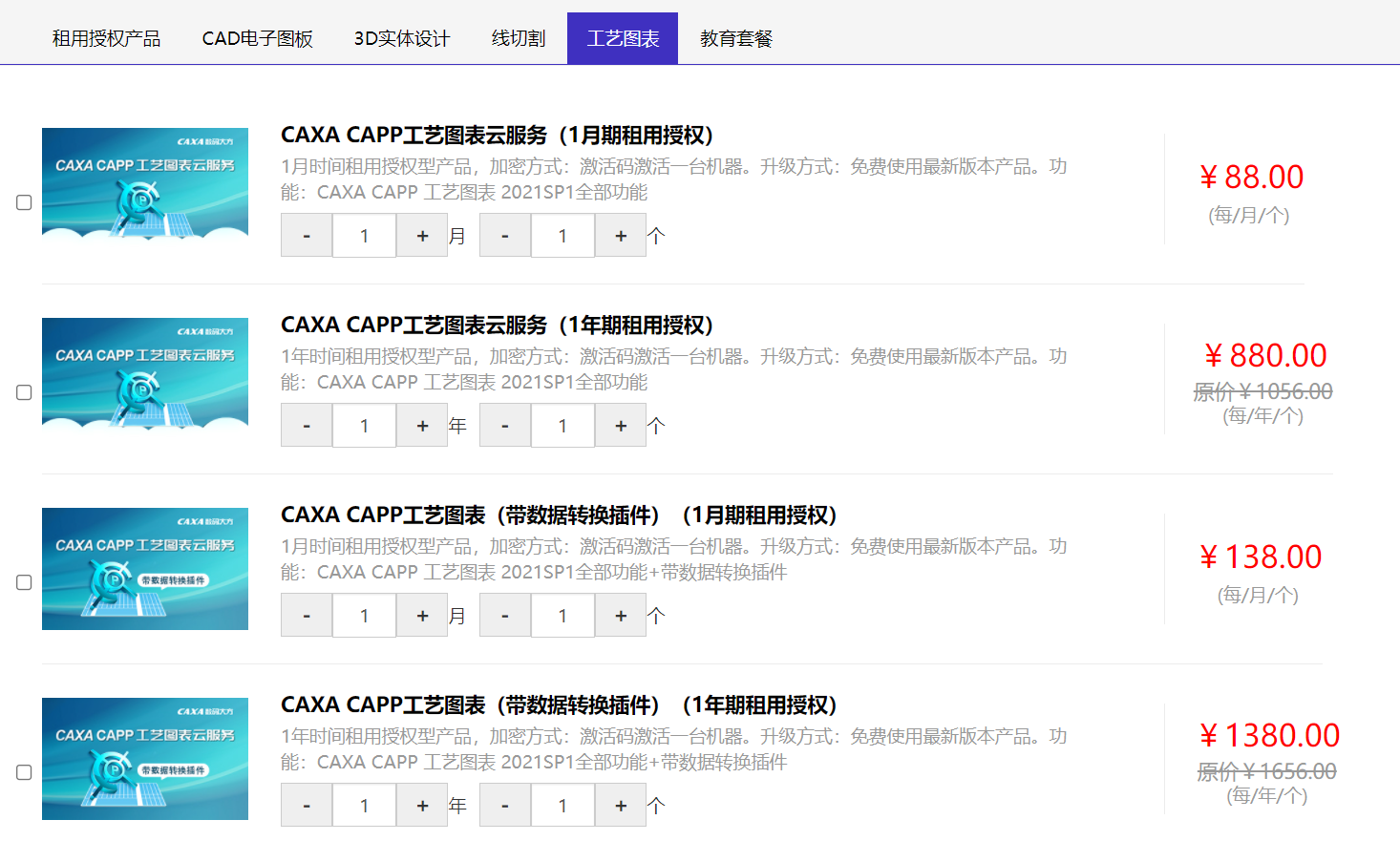Increase years for 云服务 1年期 product

422,426
